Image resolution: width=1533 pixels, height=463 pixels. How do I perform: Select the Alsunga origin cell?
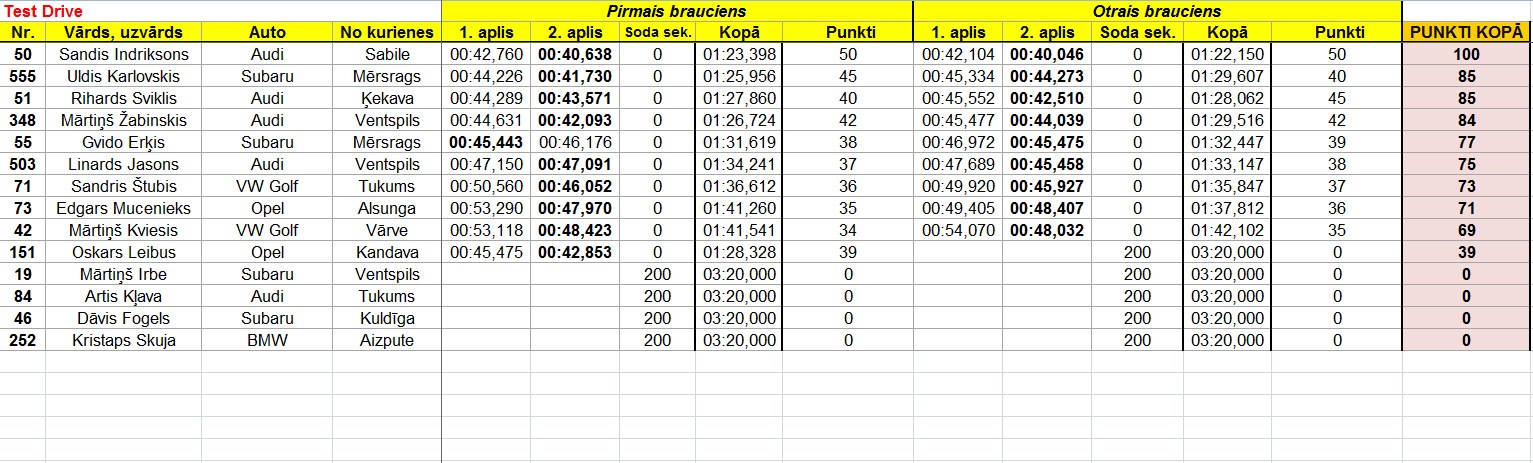(x=387, y=208)
